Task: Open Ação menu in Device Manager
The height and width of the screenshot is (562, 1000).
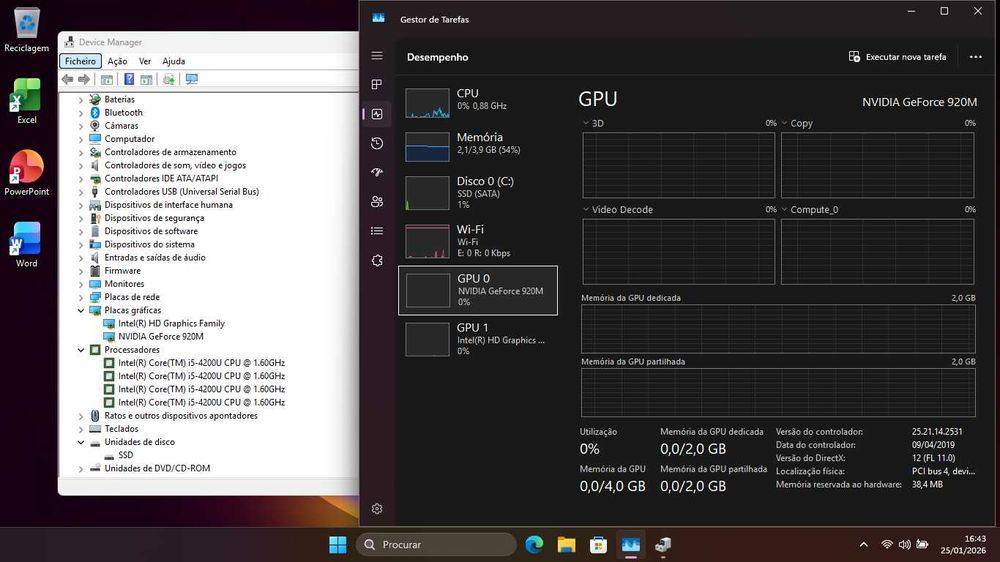Action: pos(117,61)
